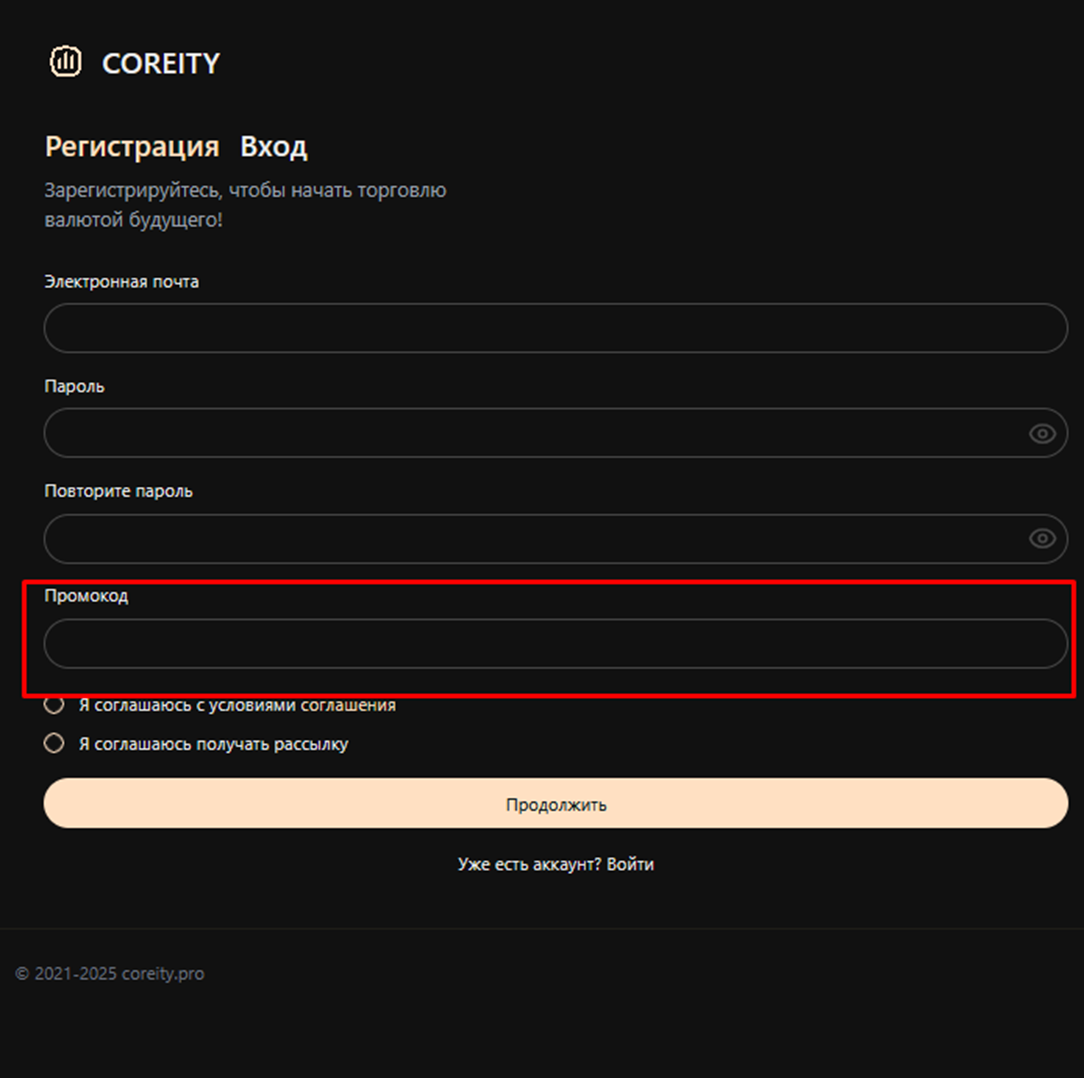Screen dimensions: 1084x1078
Task: Click the 'Я соглашаюсь с условиями соглашения' text
Action: 237,705
